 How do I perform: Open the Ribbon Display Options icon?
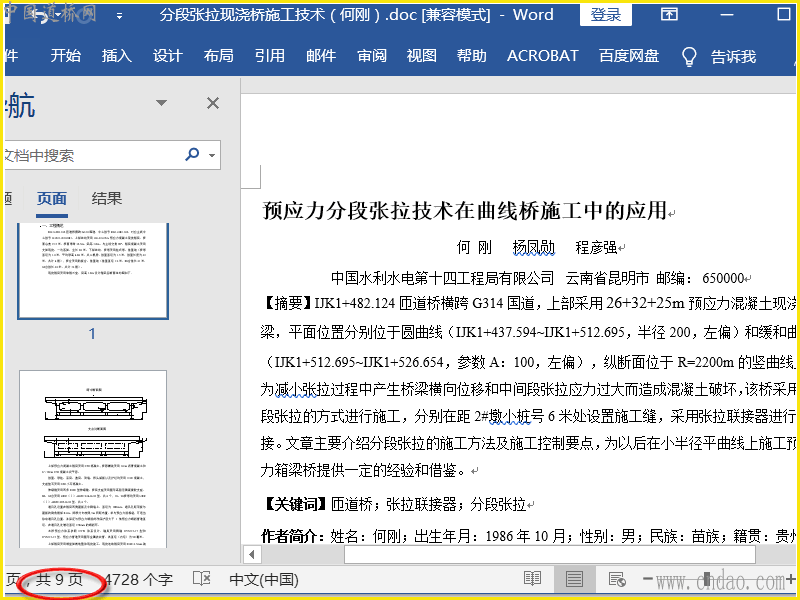(669, 14)
